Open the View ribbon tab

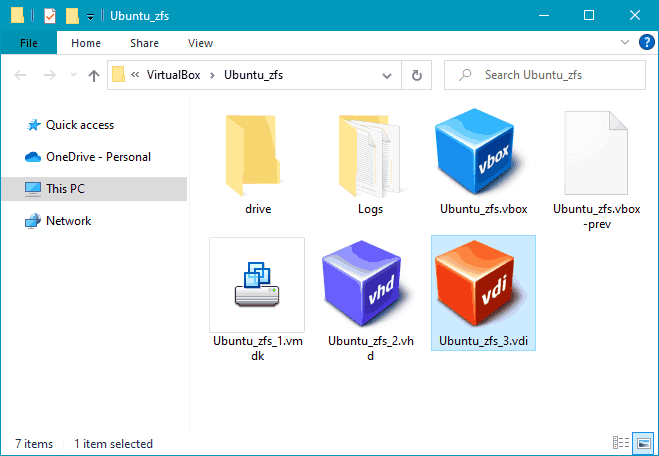pos(200,43)
